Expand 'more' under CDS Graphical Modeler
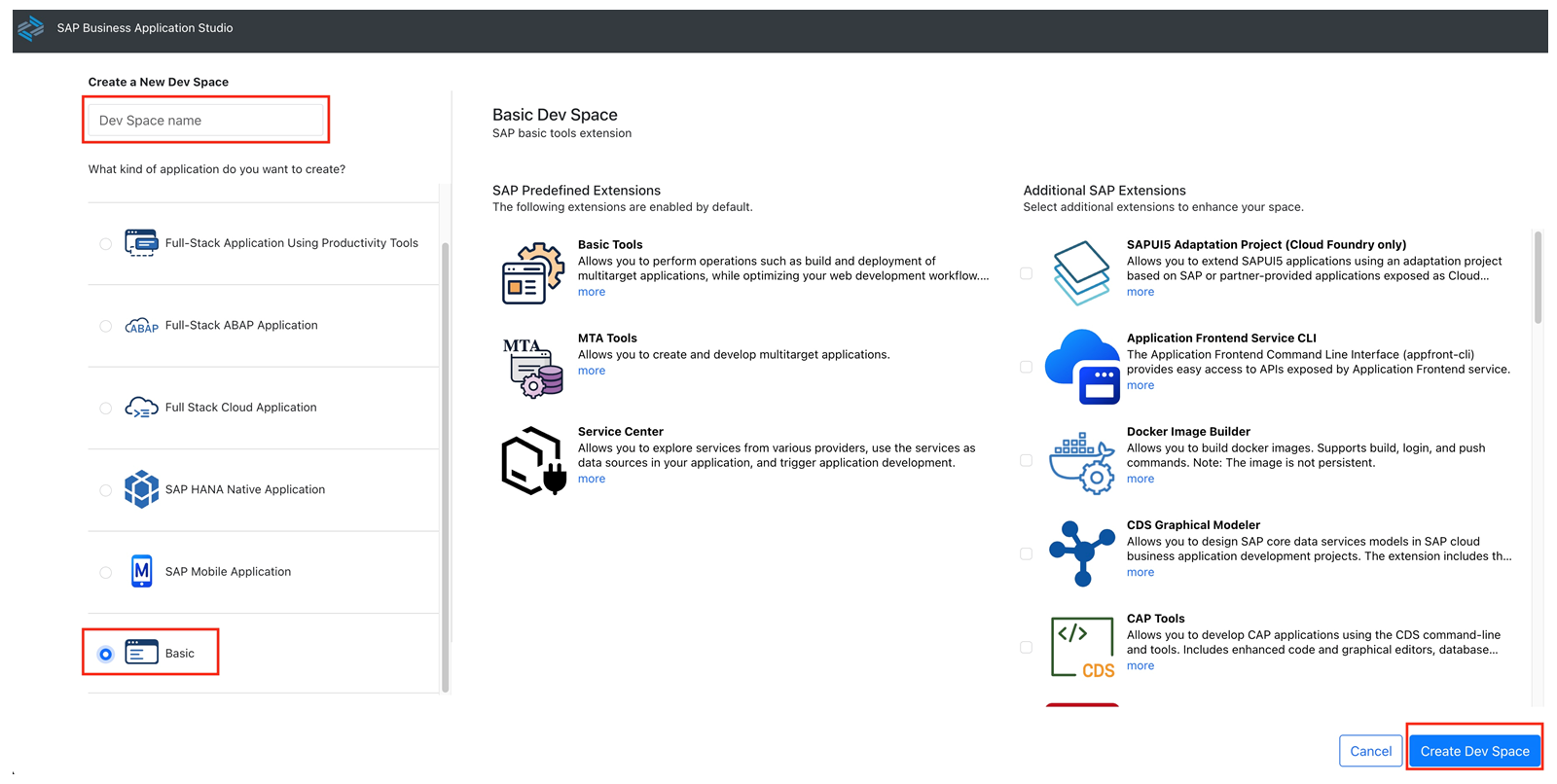Image resolution: width=1557 pixels, height=784 pixels. [x=1141, y=572]
